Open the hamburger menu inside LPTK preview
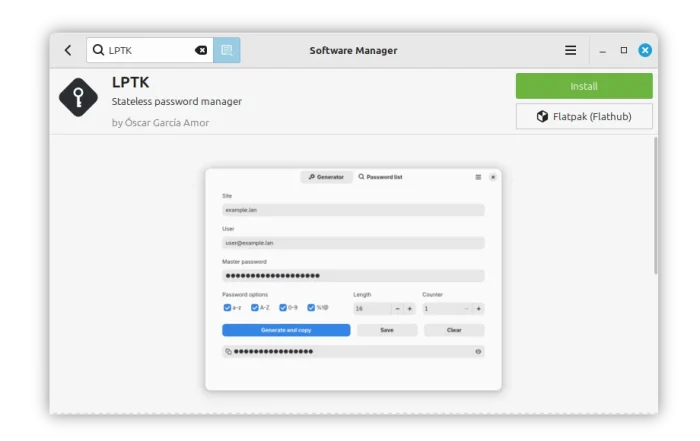 point(478,177)
